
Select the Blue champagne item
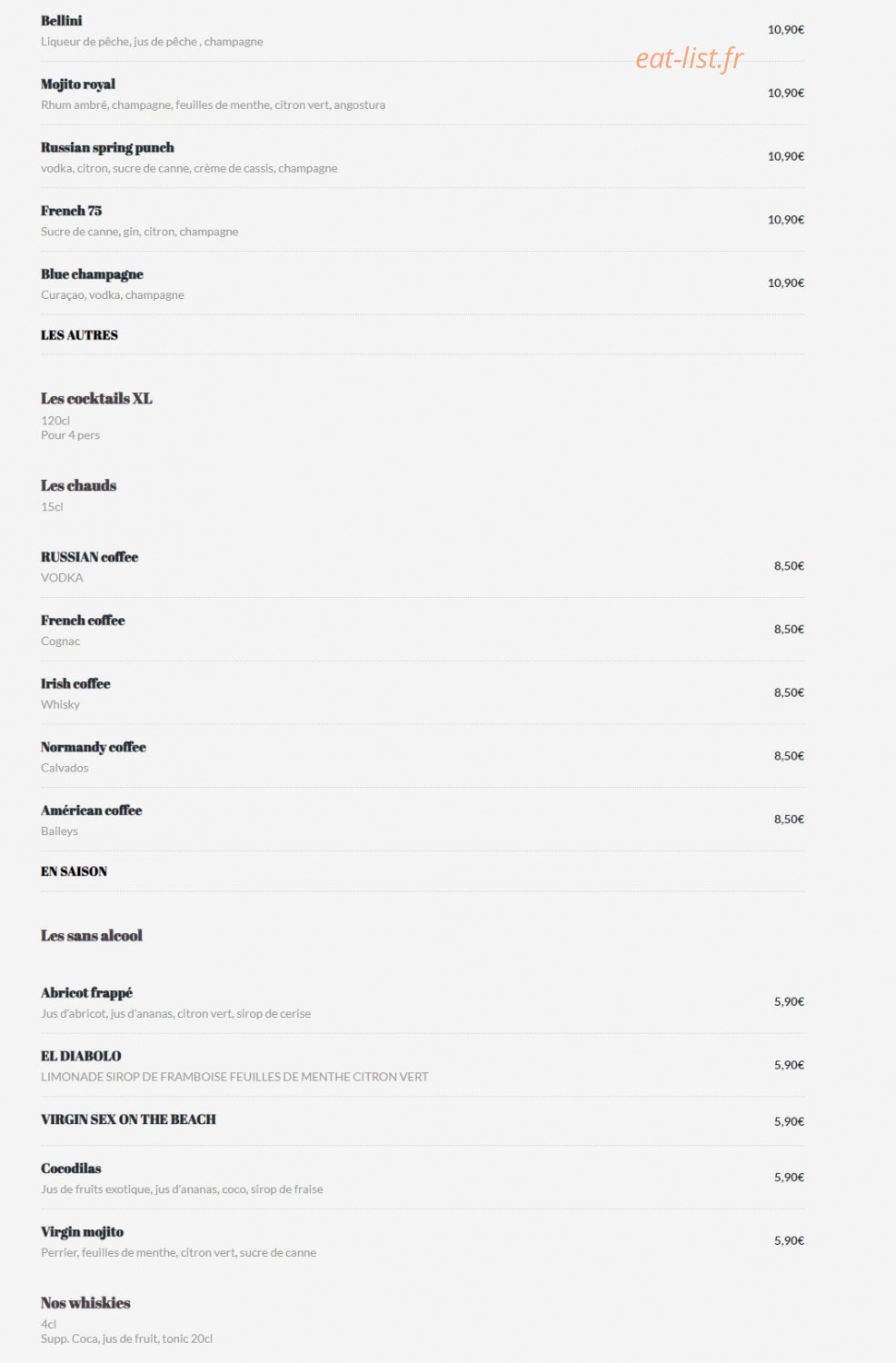tap(92, 274)
